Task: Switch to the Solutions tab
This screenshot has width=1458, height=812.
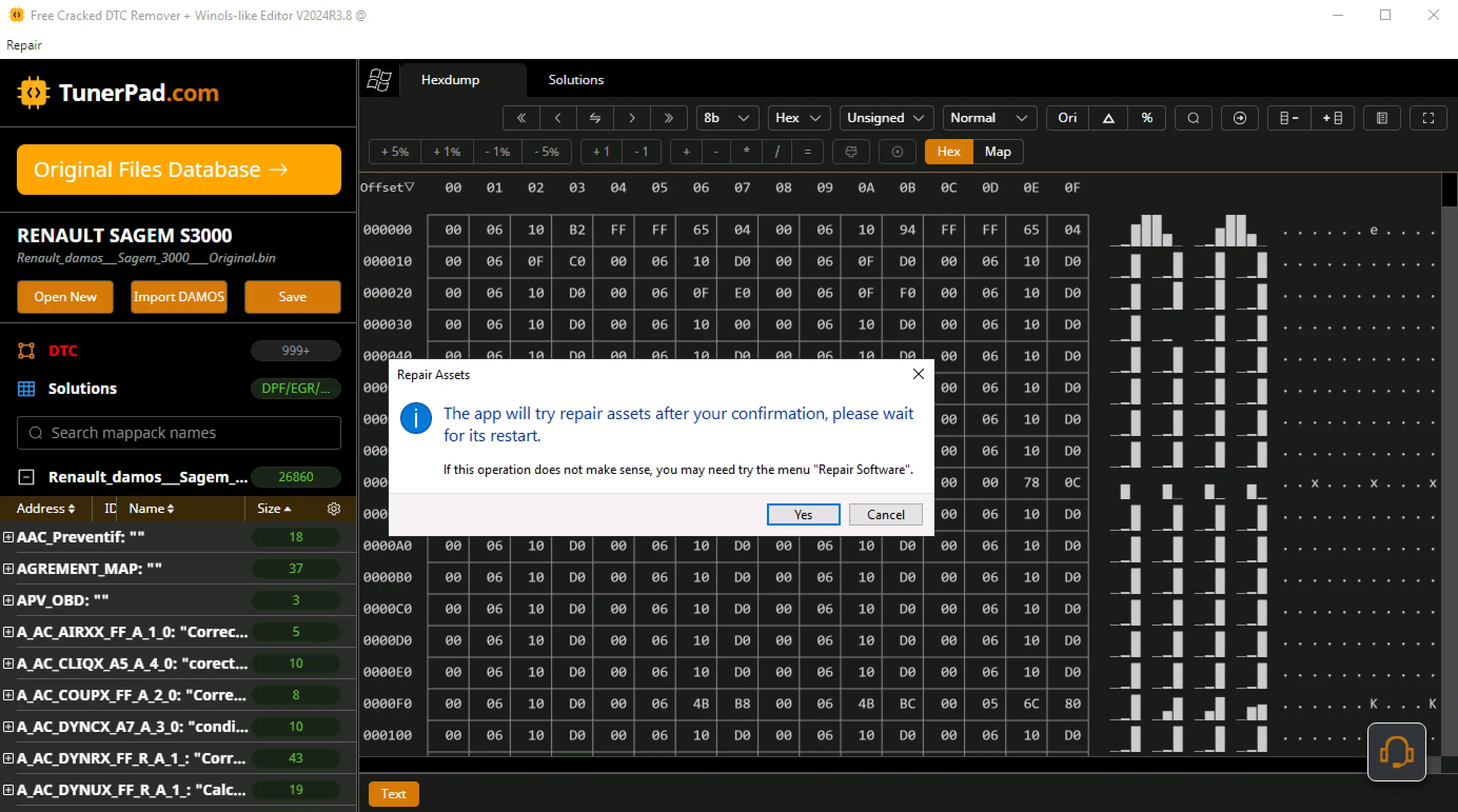Action: (x=576, y=80)
